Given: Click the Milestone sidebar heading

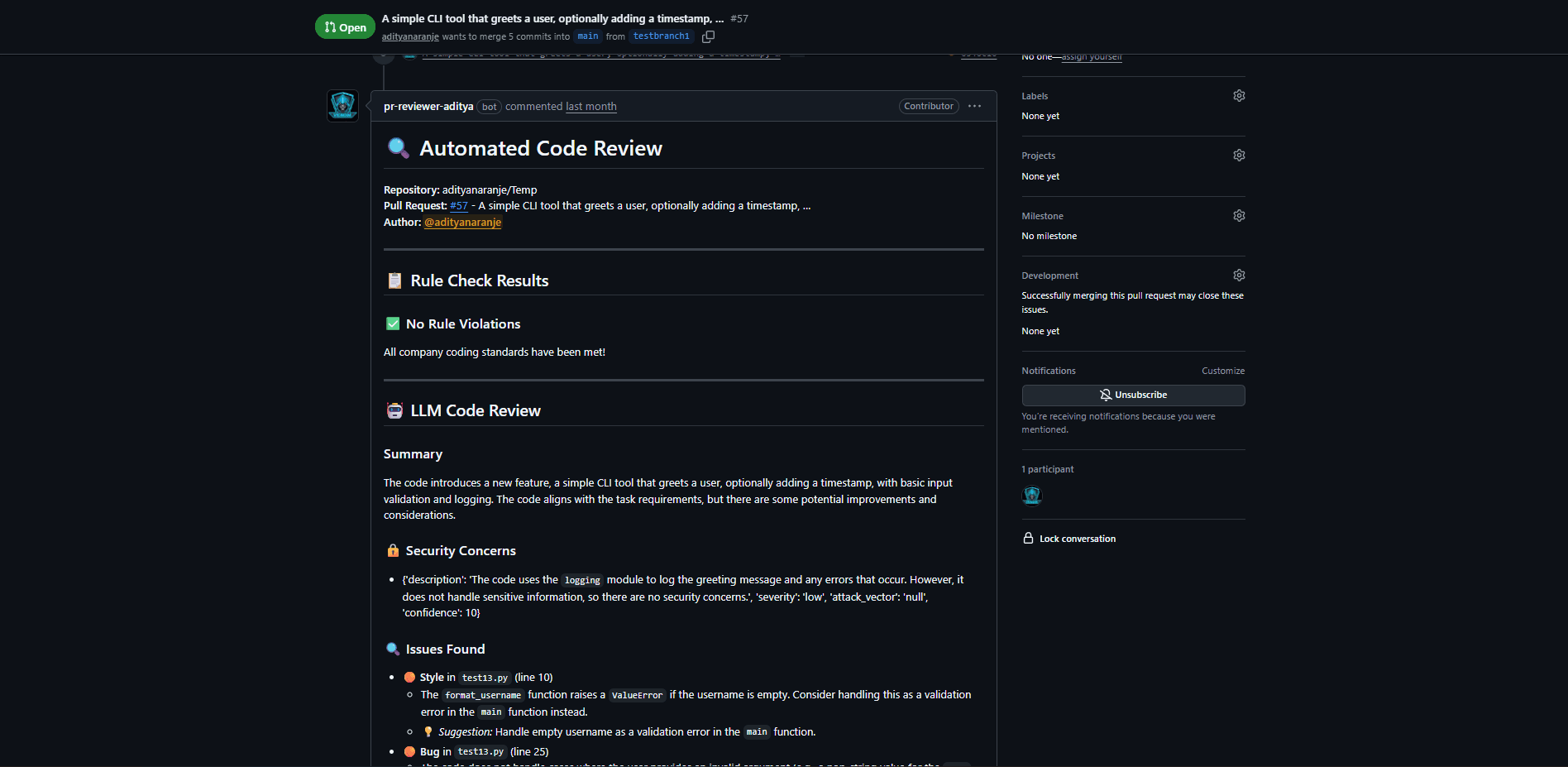Looking at the screenshot, I should tap(1042, 216).
